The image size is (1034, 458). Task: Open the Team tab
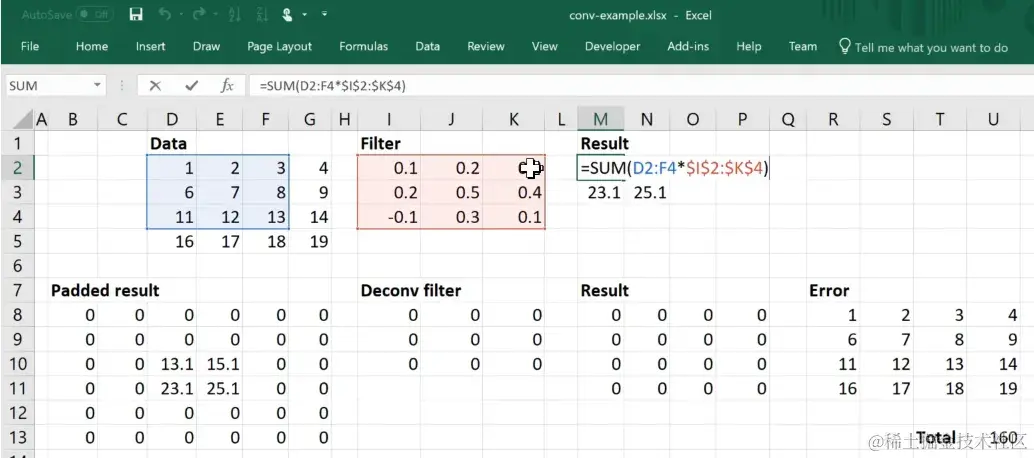(x=803, y=46)
